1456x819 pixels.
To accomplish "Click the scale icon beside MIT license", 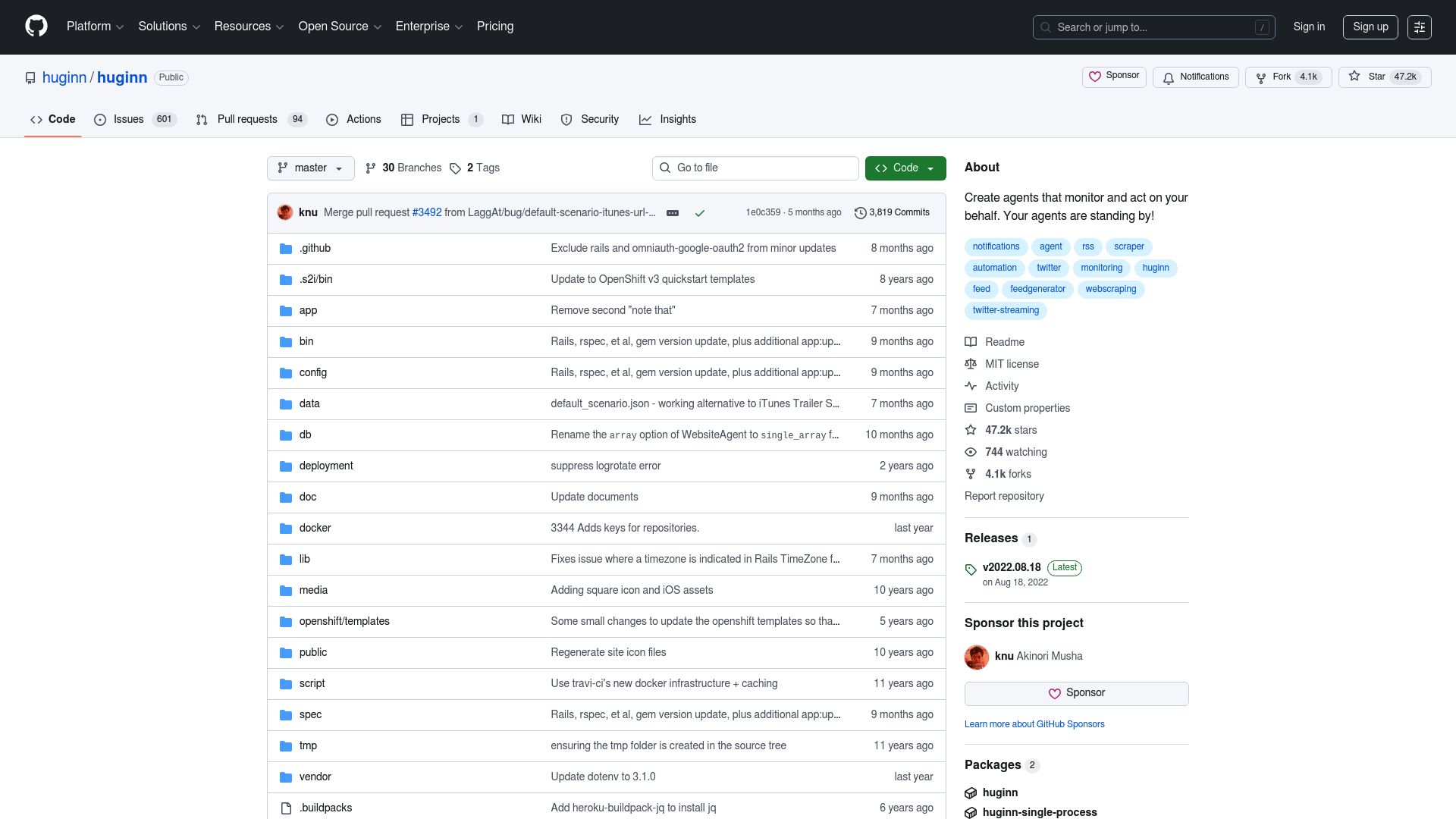I will click(971, 364).
